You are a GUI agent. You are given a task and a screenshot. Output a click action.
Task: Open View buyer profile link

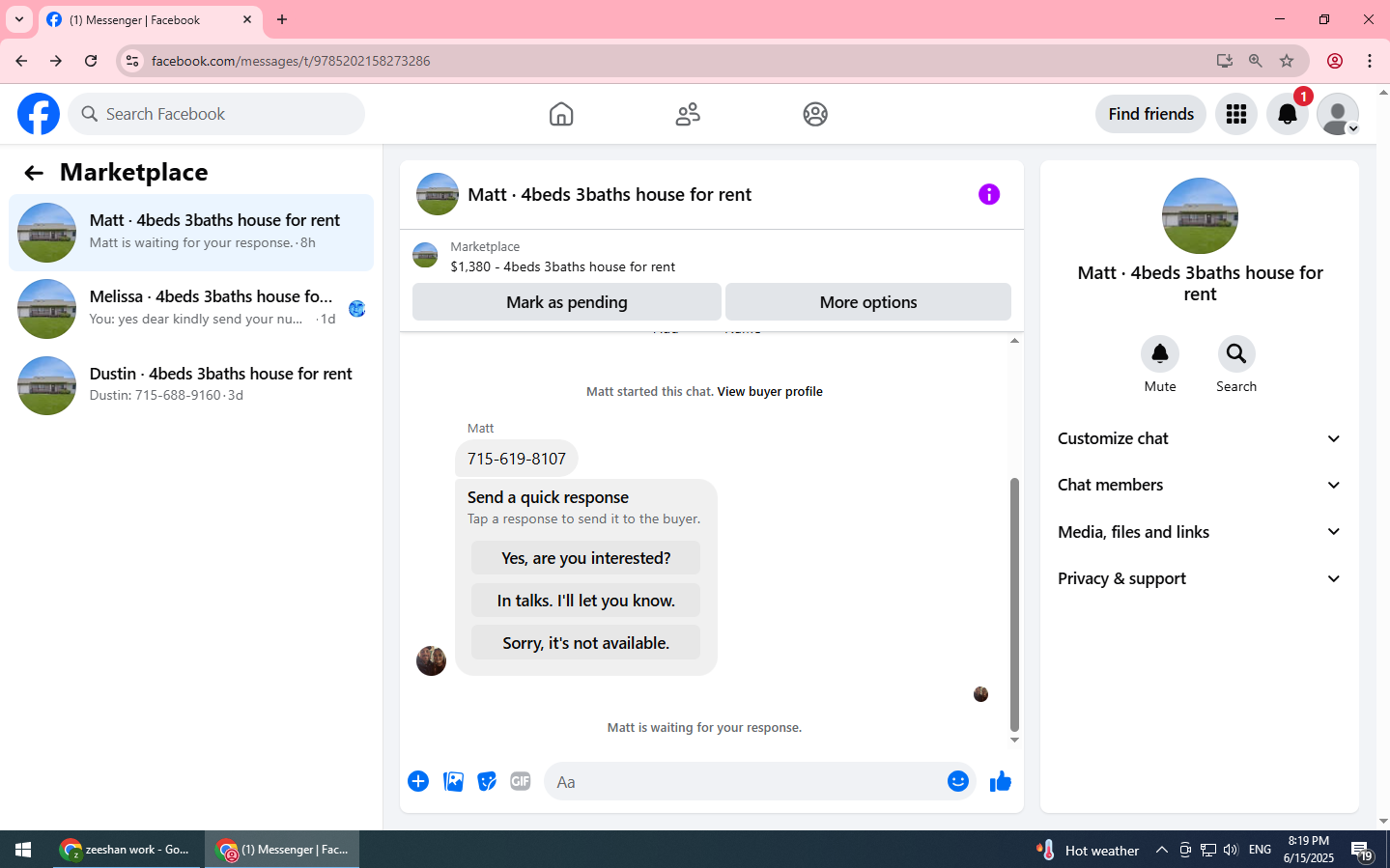click(x=770, y=392)
